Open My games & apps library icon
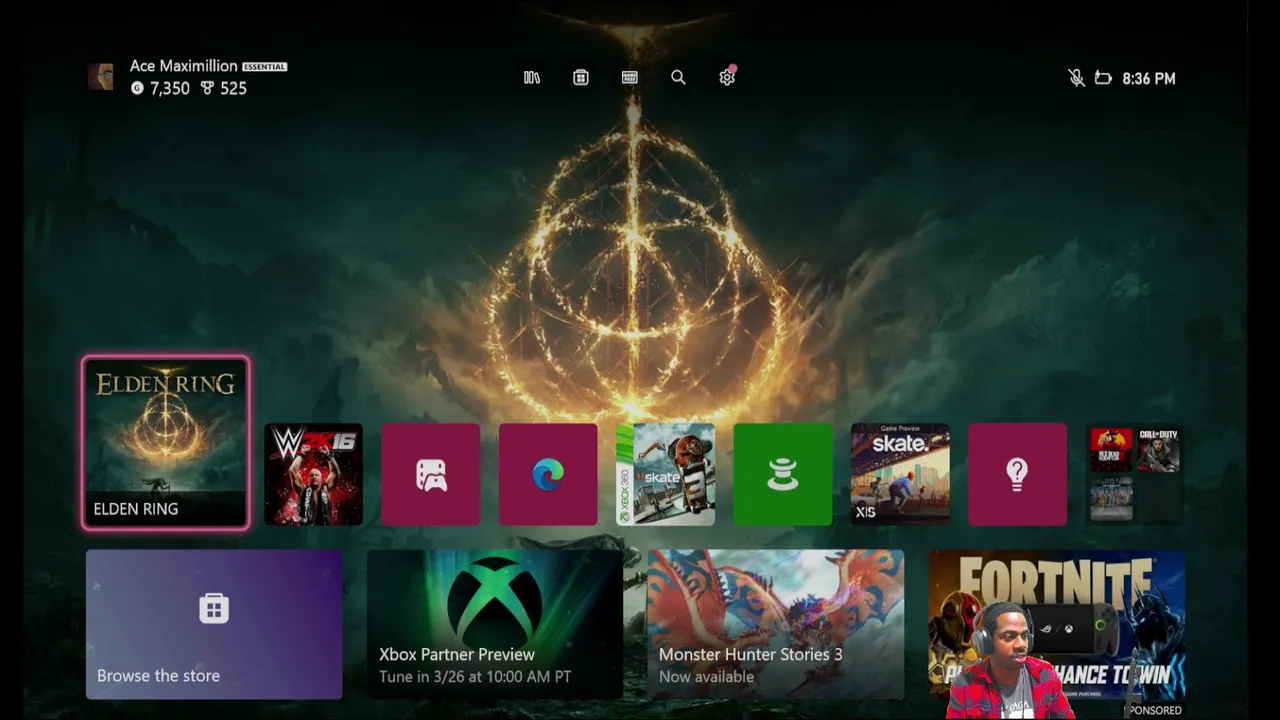Viewport: 1280px width, 720px height. click(x=532, y=78)
